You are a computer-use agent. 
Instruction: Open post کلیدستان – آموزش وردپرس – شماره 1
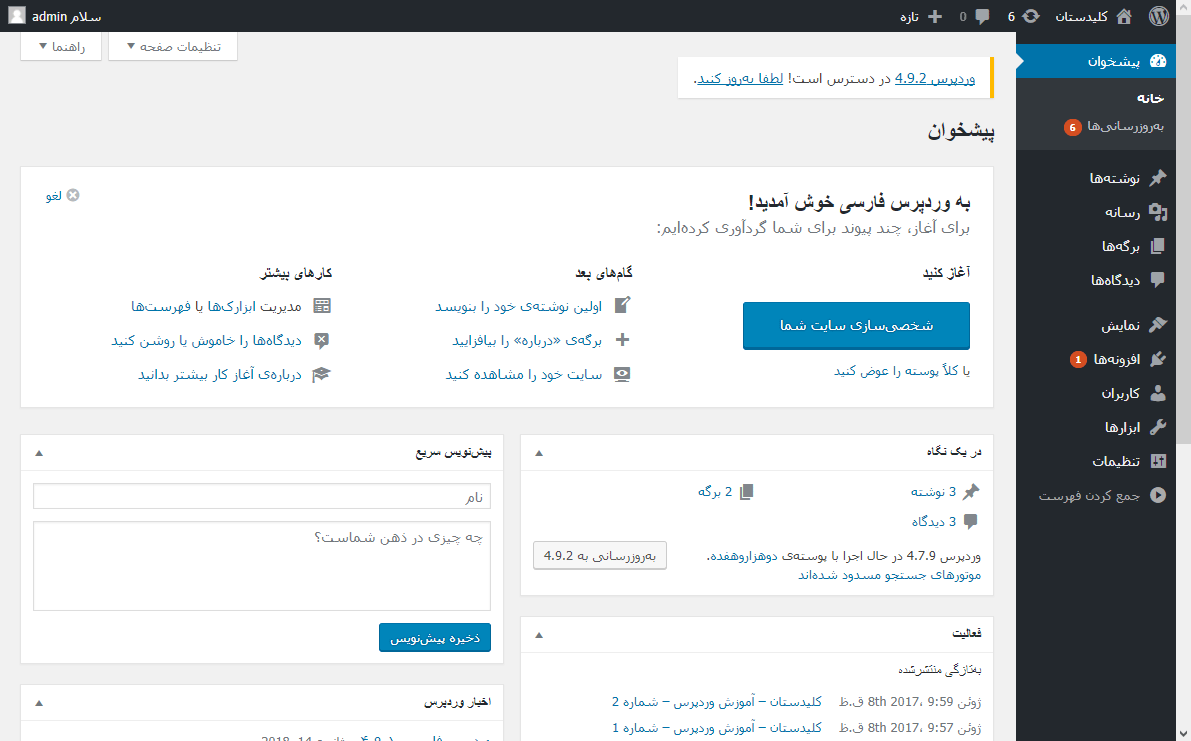717,727
